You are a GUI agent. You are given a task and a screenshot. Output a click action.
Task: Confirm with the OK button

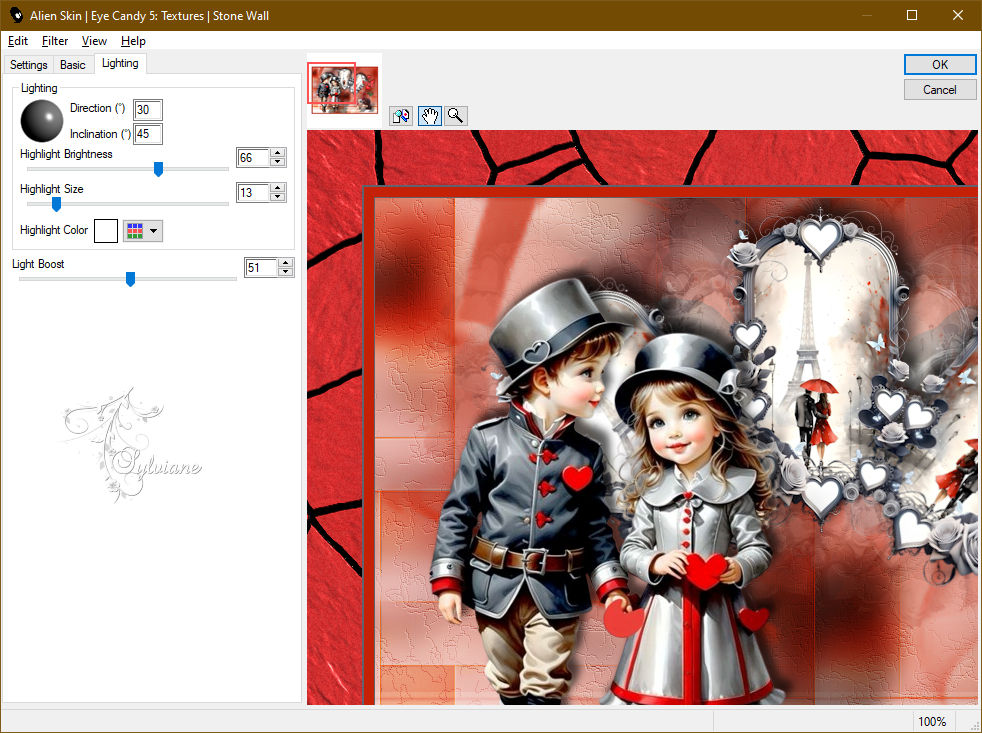coord(939,65)
